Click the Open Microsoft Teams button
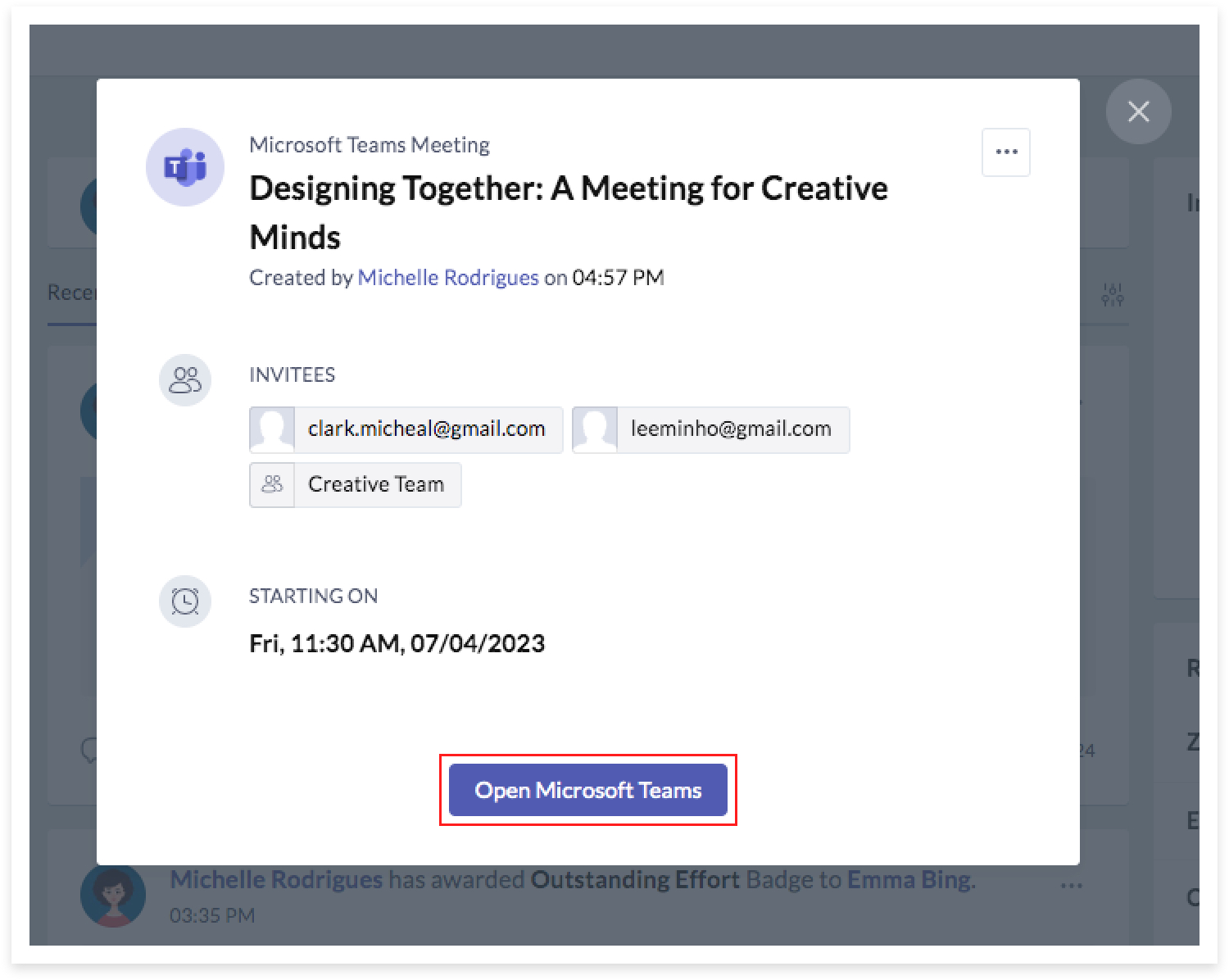1229x980 pixels. 588,790
